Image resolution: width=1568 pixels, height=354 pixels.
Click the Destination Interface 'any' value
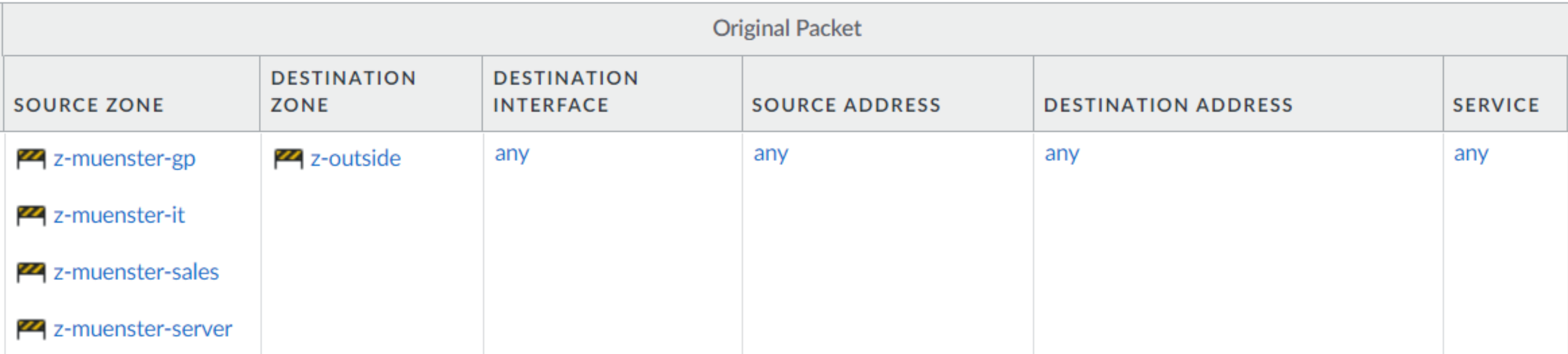511,154
